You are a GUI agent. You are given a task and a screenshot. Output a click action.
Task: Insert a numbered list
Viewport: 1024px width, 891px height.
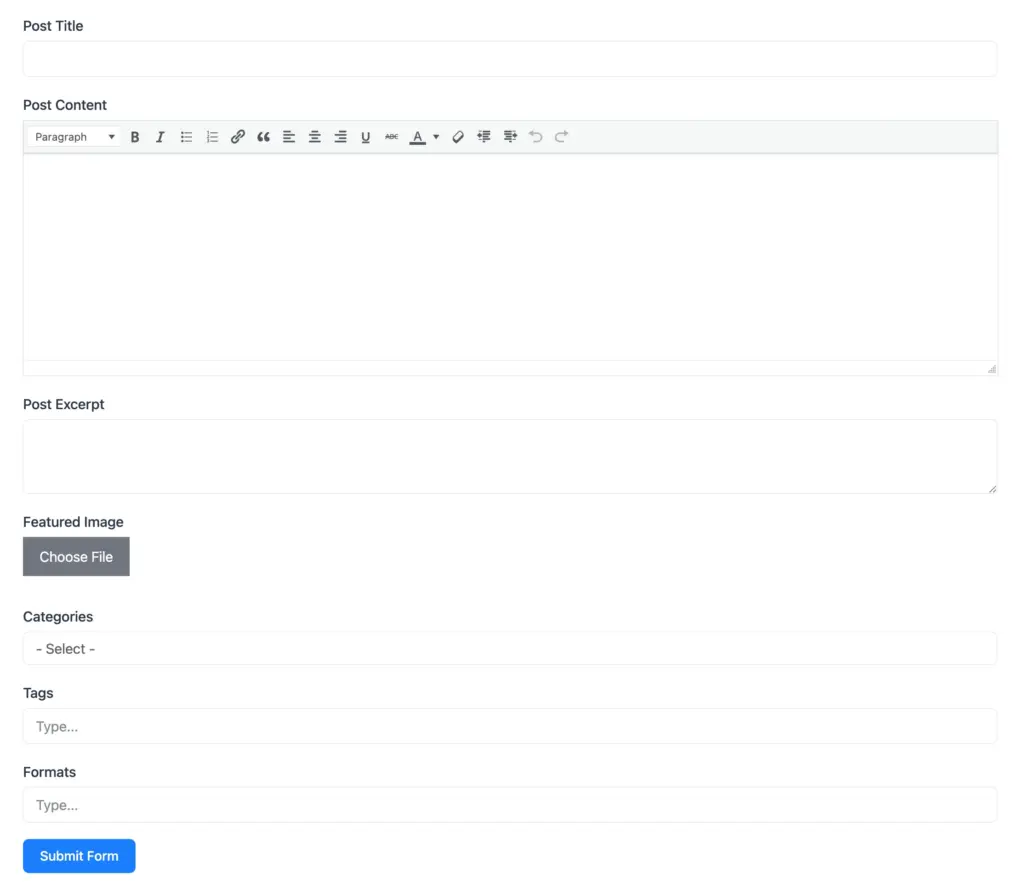click(x=212, y=137)
